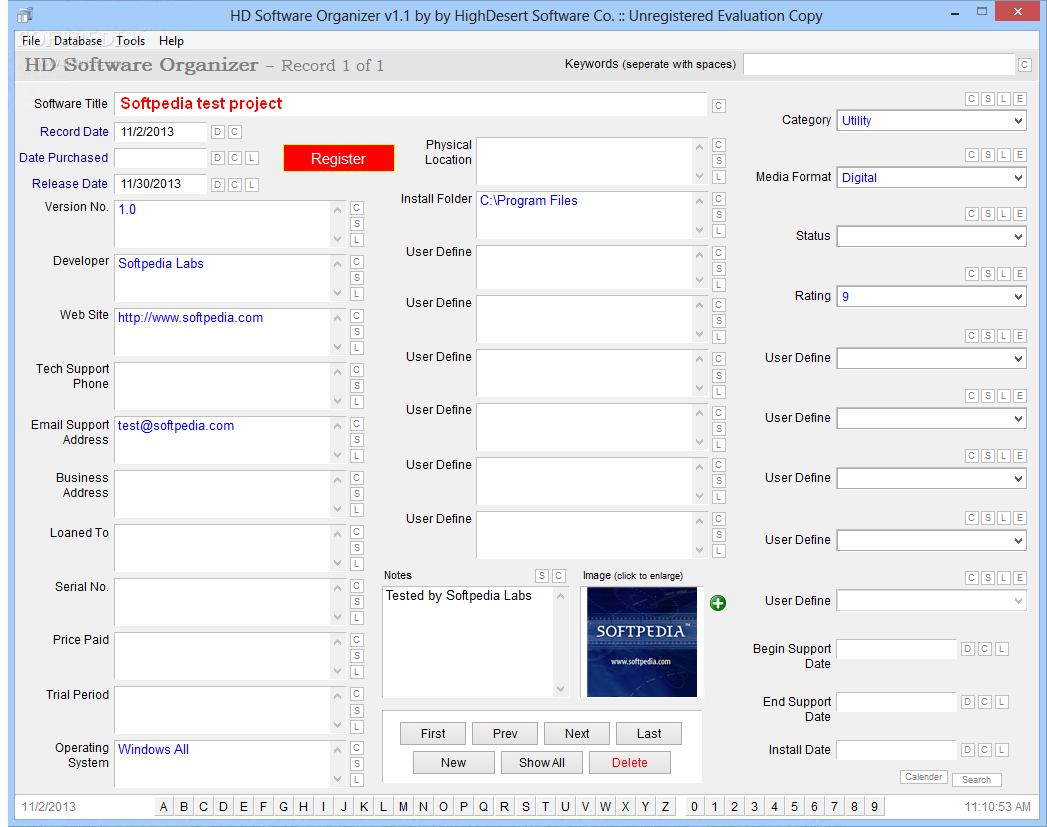Click the C button beside Email Support Address
Image resolution: width=1047 pixels, height=827 pixels.
(357, 424)
